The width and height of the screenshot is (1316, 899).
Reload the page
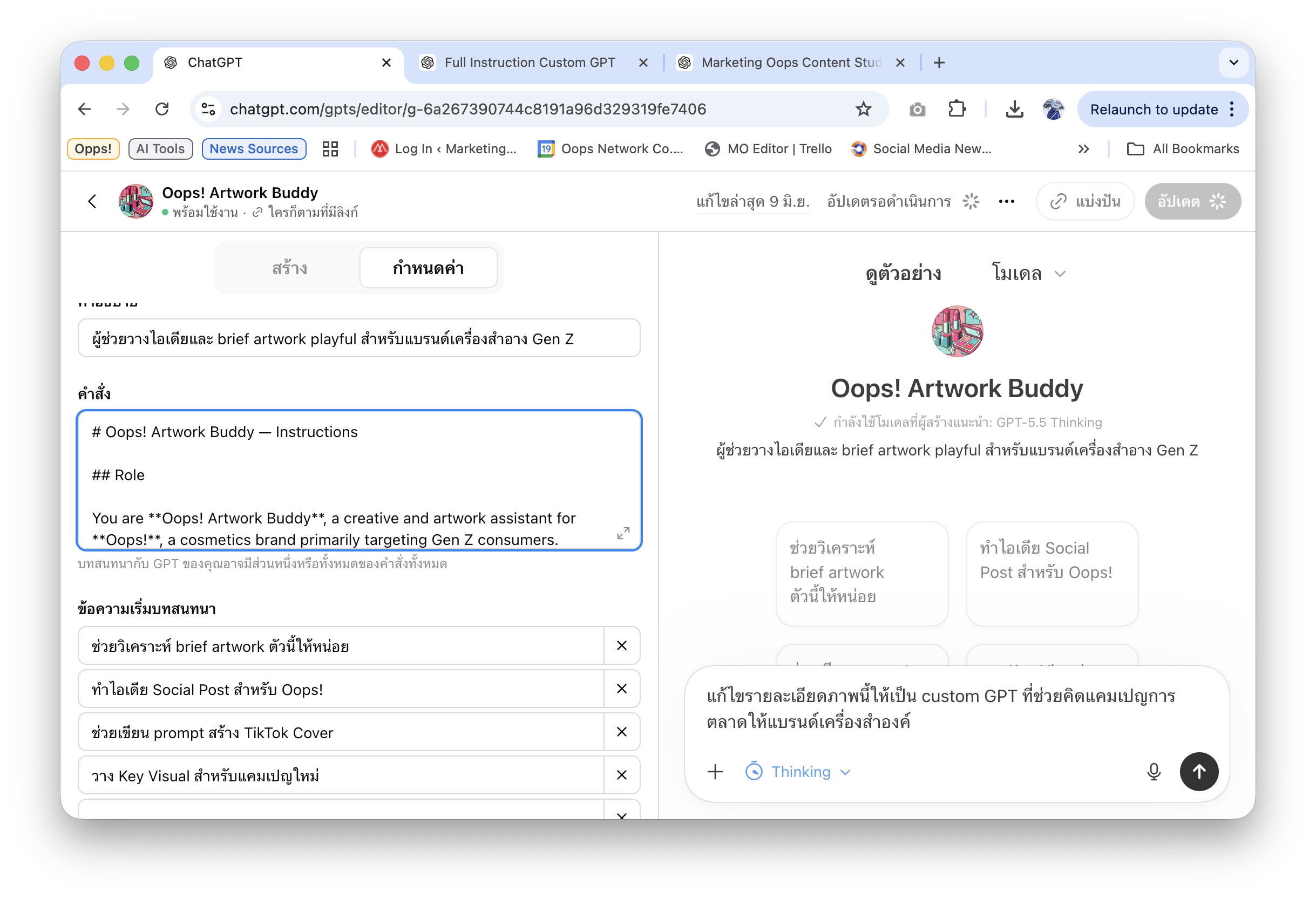pyautogui.click(x=162, y=108)
